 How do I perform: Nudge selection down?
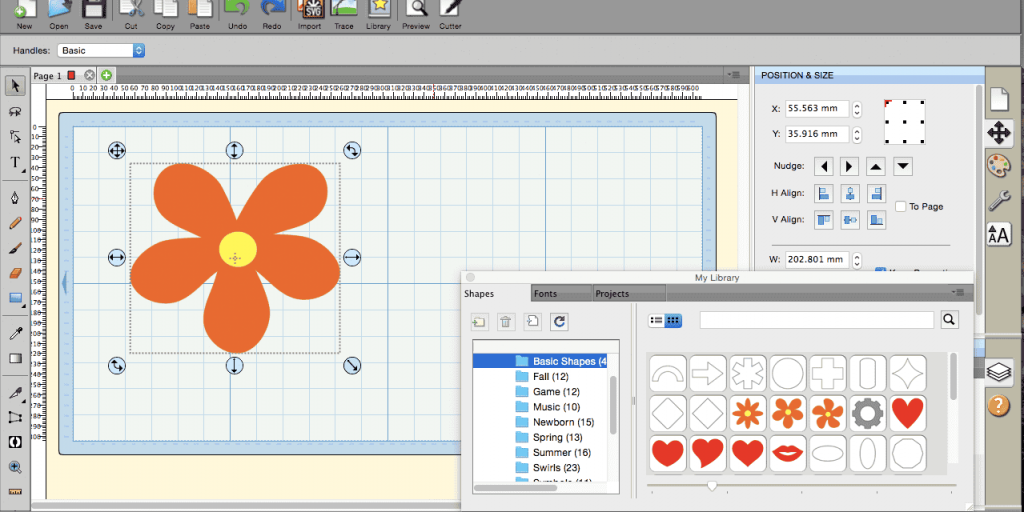[x=903, y=167]
